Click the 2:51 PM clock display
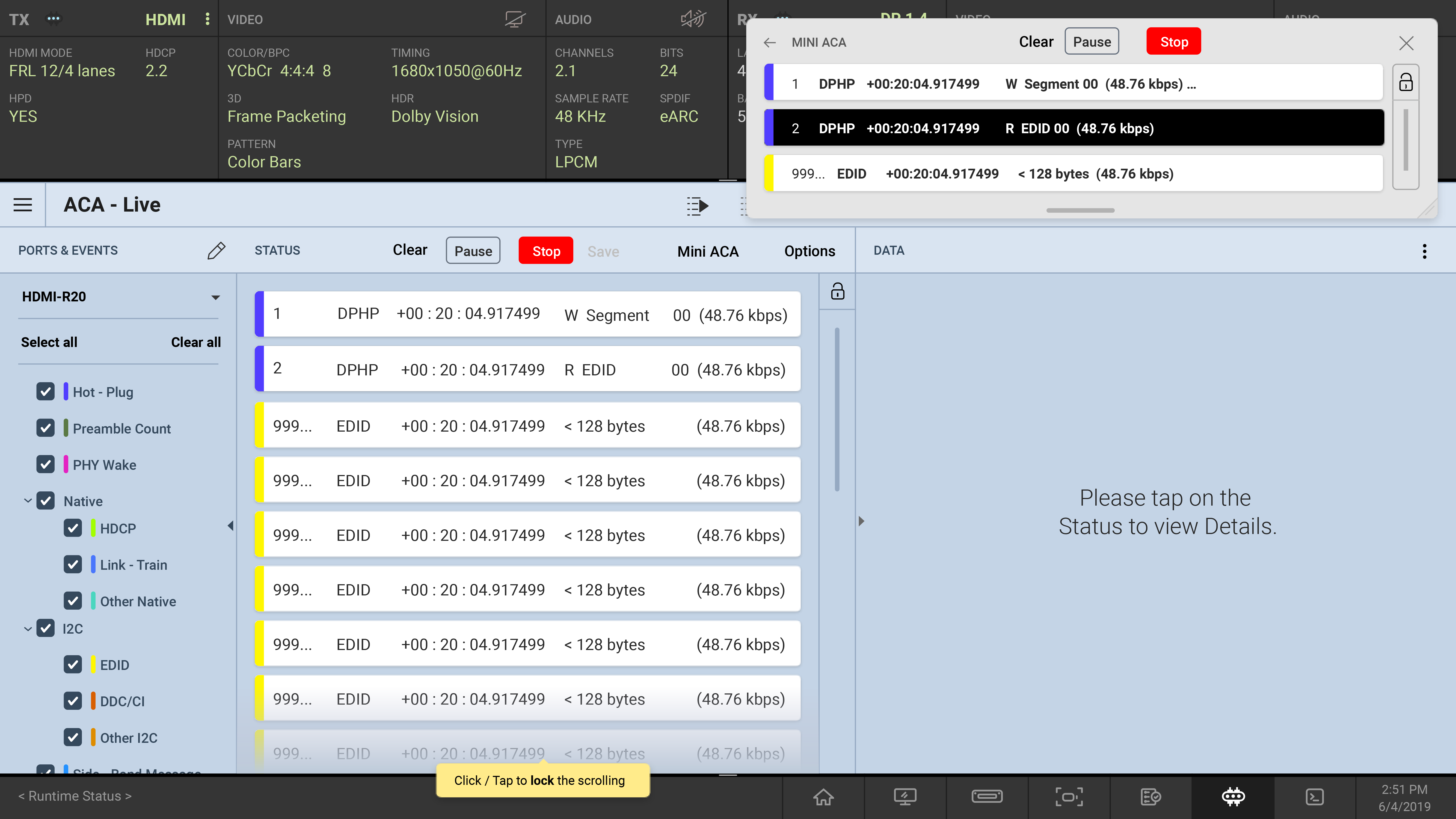The width and height of the screenshot is (1456, 819). point(1405,789)
